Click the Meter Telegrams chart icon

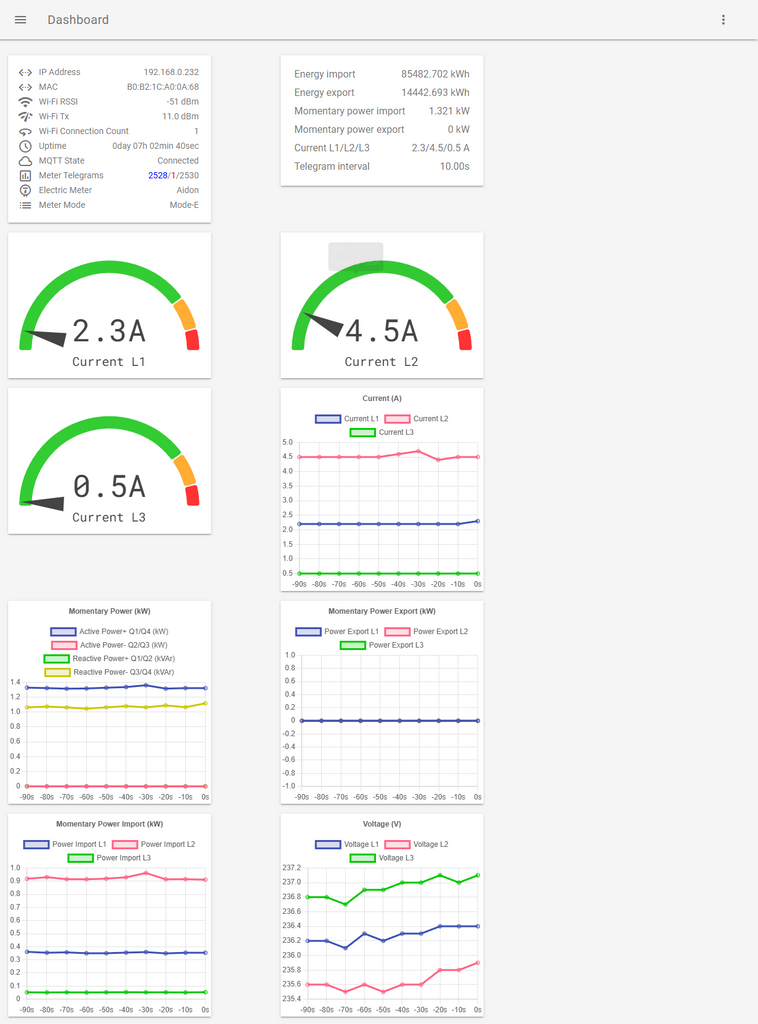[x=25, y=176]
